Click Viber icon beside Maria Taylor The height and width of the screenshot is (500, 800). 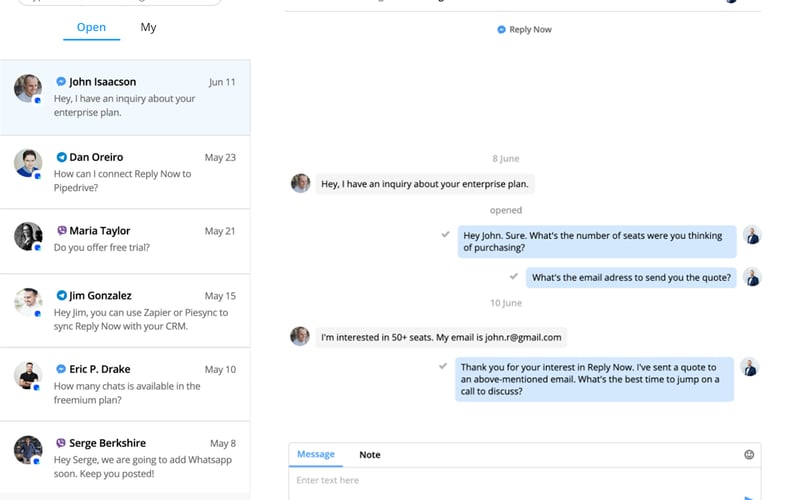click(61, 231)
